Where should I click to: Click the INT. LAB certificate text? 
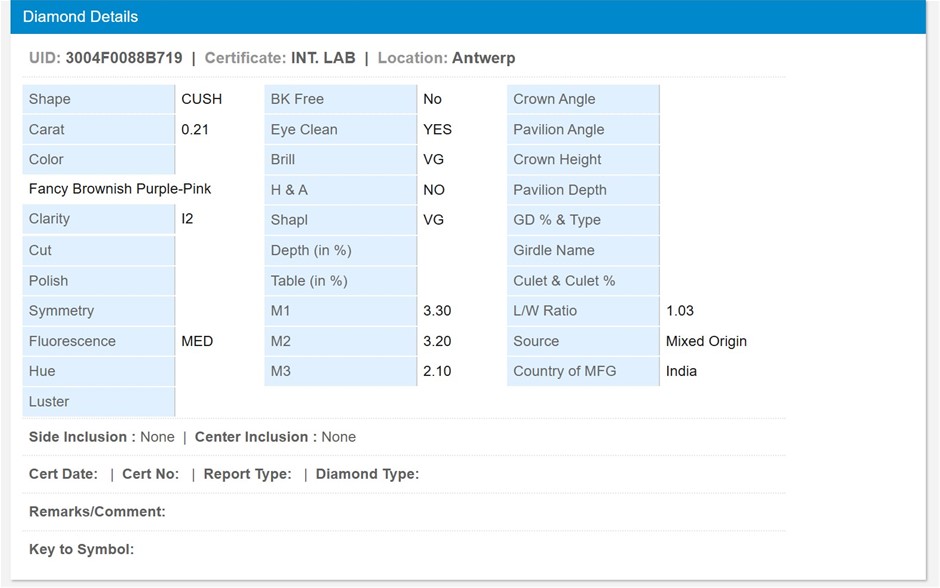click(x=323, y=58)
